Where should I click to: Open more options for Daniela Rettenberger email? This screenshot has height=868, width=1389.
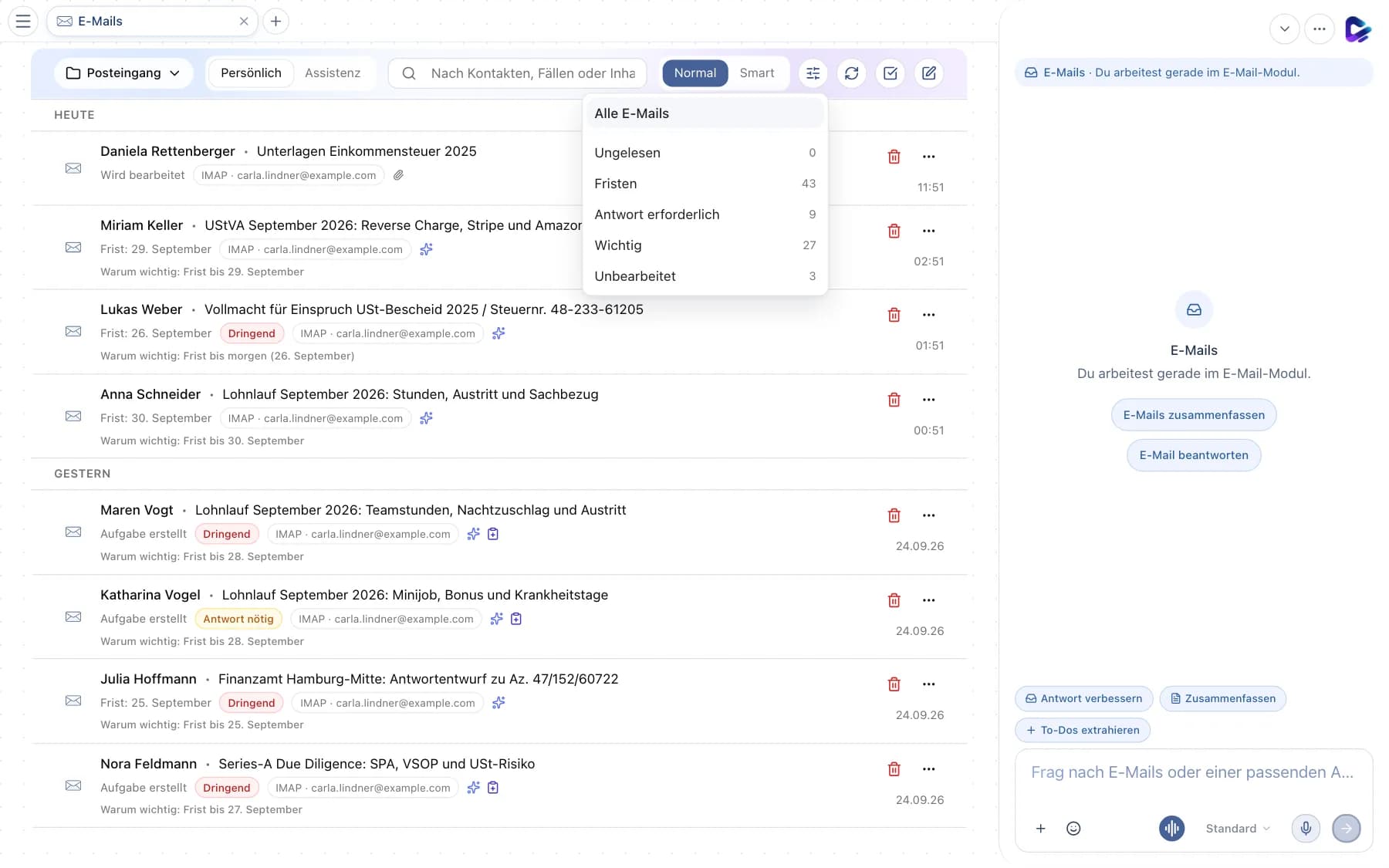click(929, 157)
